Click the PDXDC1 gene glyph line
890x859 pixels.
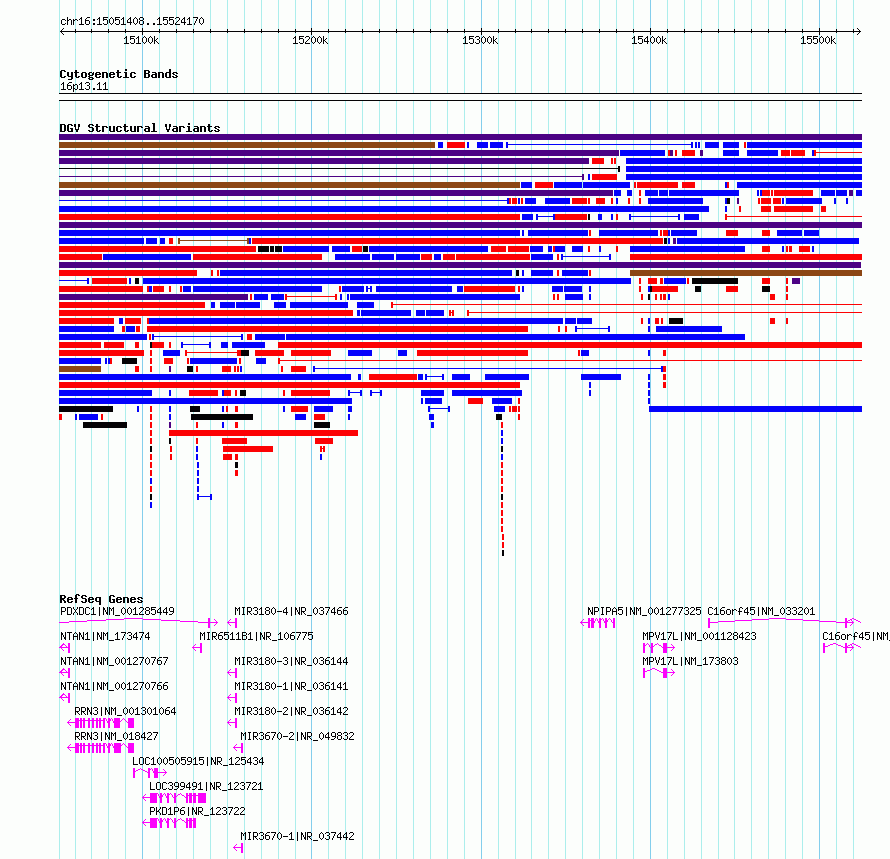[x=138, y=622]
